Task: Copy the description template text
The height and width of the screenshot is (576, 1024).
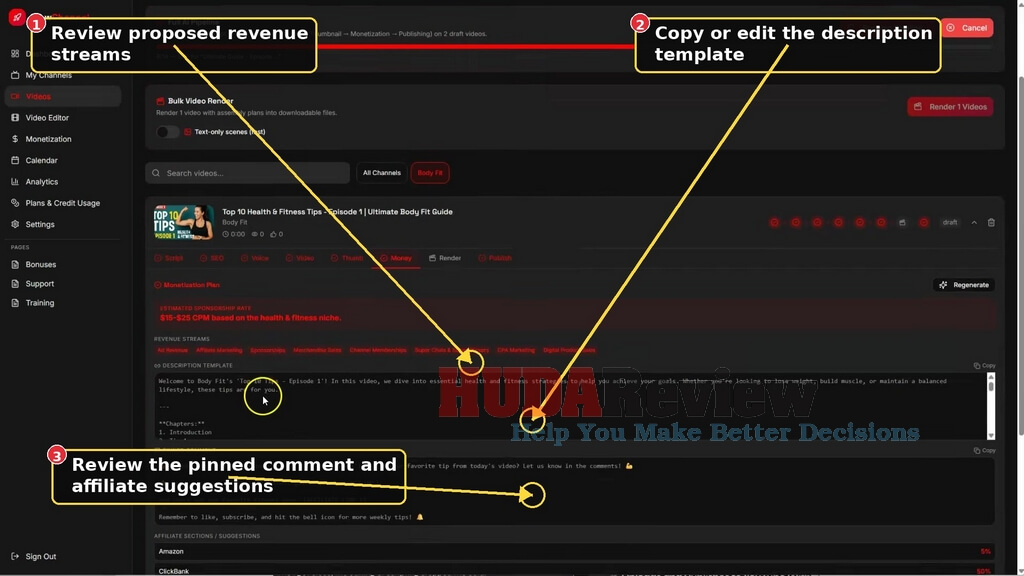Action: (x=984, y=366)
